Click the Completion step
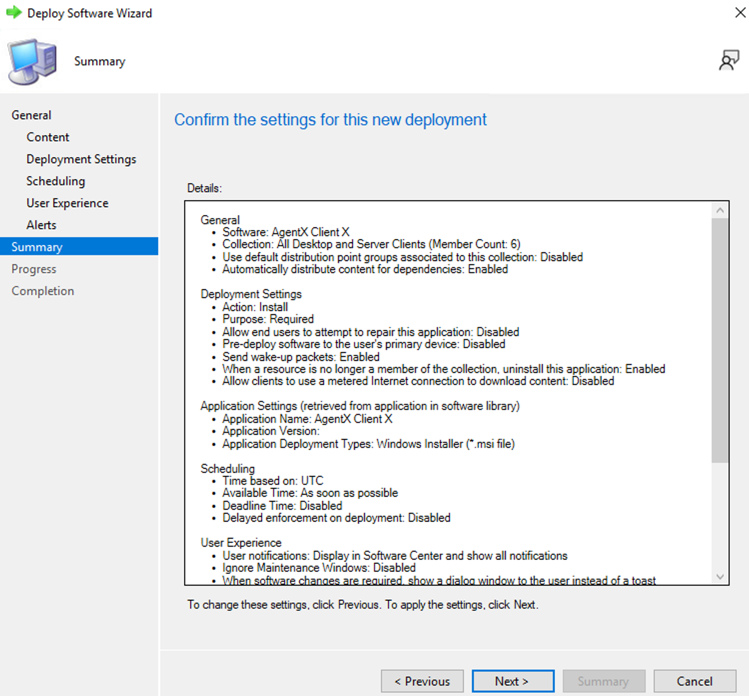749x696 pixels. coord(43,291)
